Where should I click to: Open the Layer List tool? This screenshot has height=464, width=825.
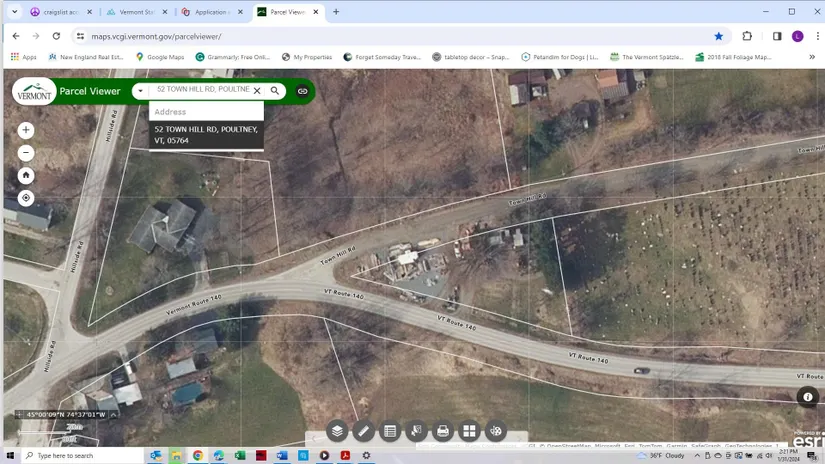[337, 431]
